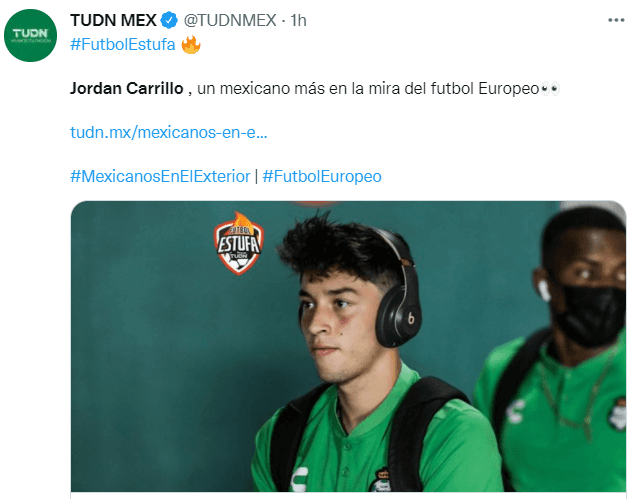Open the three-dot more options menu

616,20
